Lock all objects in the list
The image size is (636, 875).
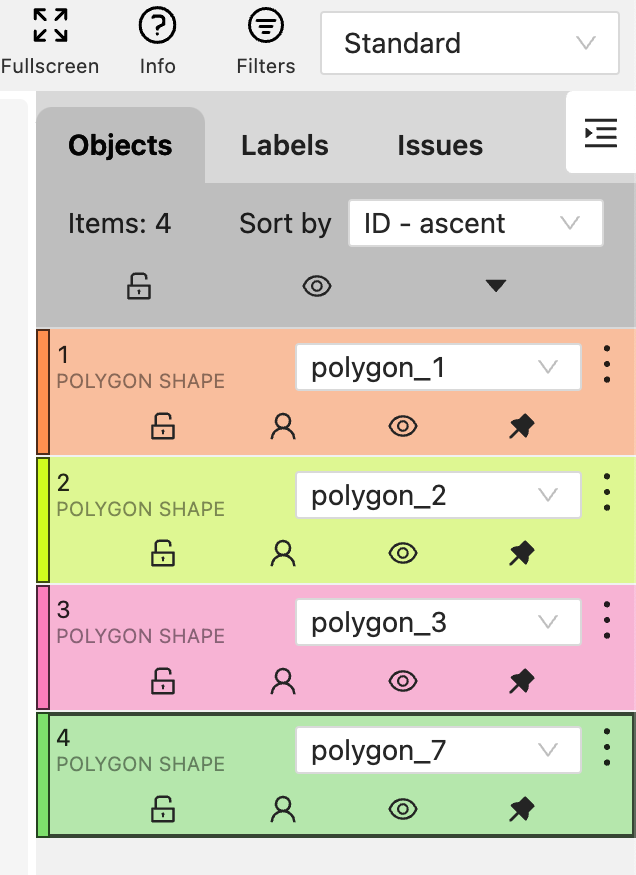139,287
